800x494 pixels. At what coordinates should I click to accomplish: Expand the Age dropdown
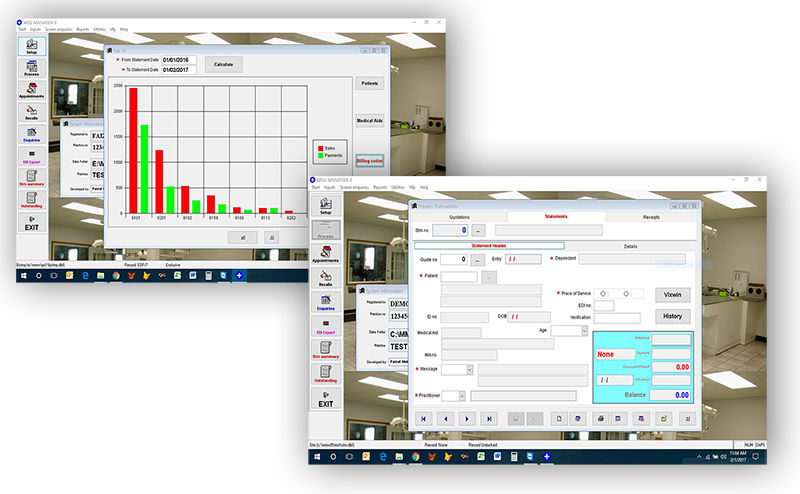click(583, 330)
